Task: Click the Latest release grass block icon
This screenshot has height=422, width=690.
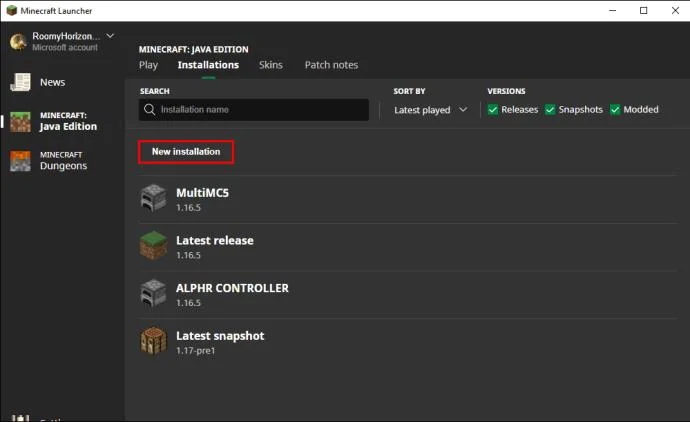Action: pyautogui.click(x=153, y=246)
